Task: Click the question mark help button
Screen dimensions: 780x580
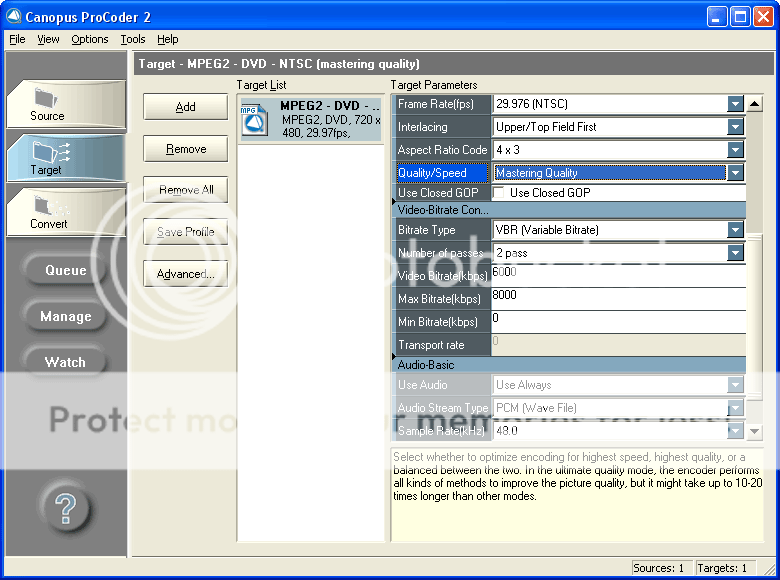Action: [x=64, y=508]
